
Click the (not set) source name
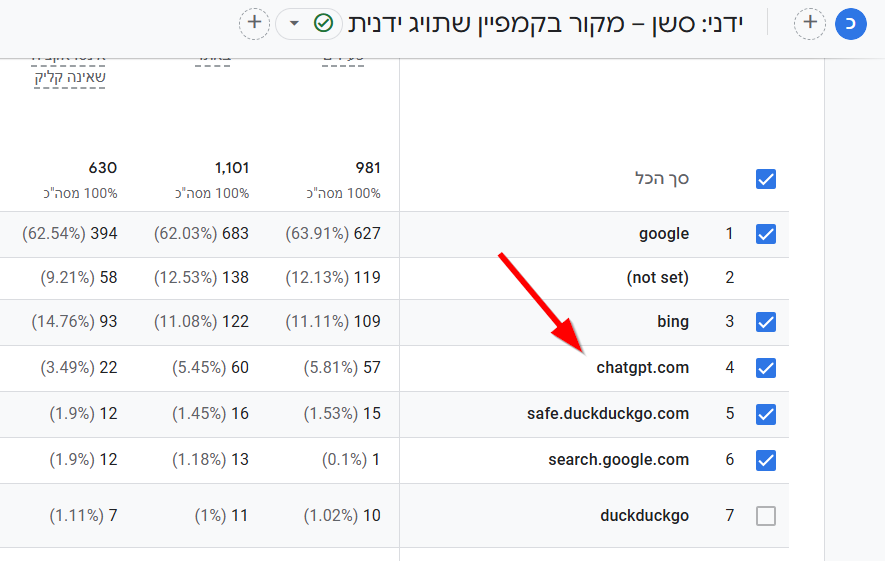[657, 278]
